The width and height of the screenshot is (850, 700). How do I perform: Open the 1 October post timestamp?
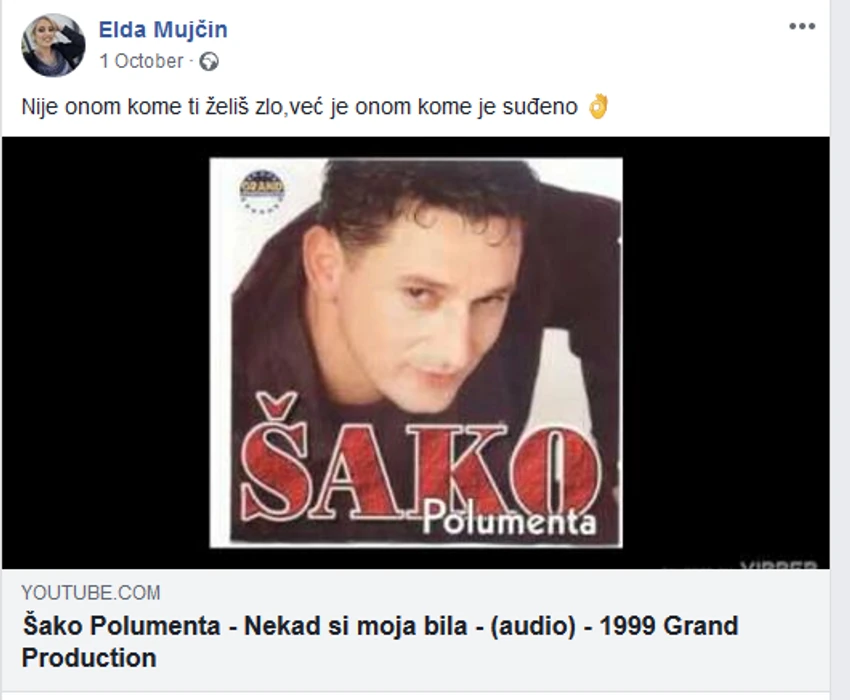[141, 61]
